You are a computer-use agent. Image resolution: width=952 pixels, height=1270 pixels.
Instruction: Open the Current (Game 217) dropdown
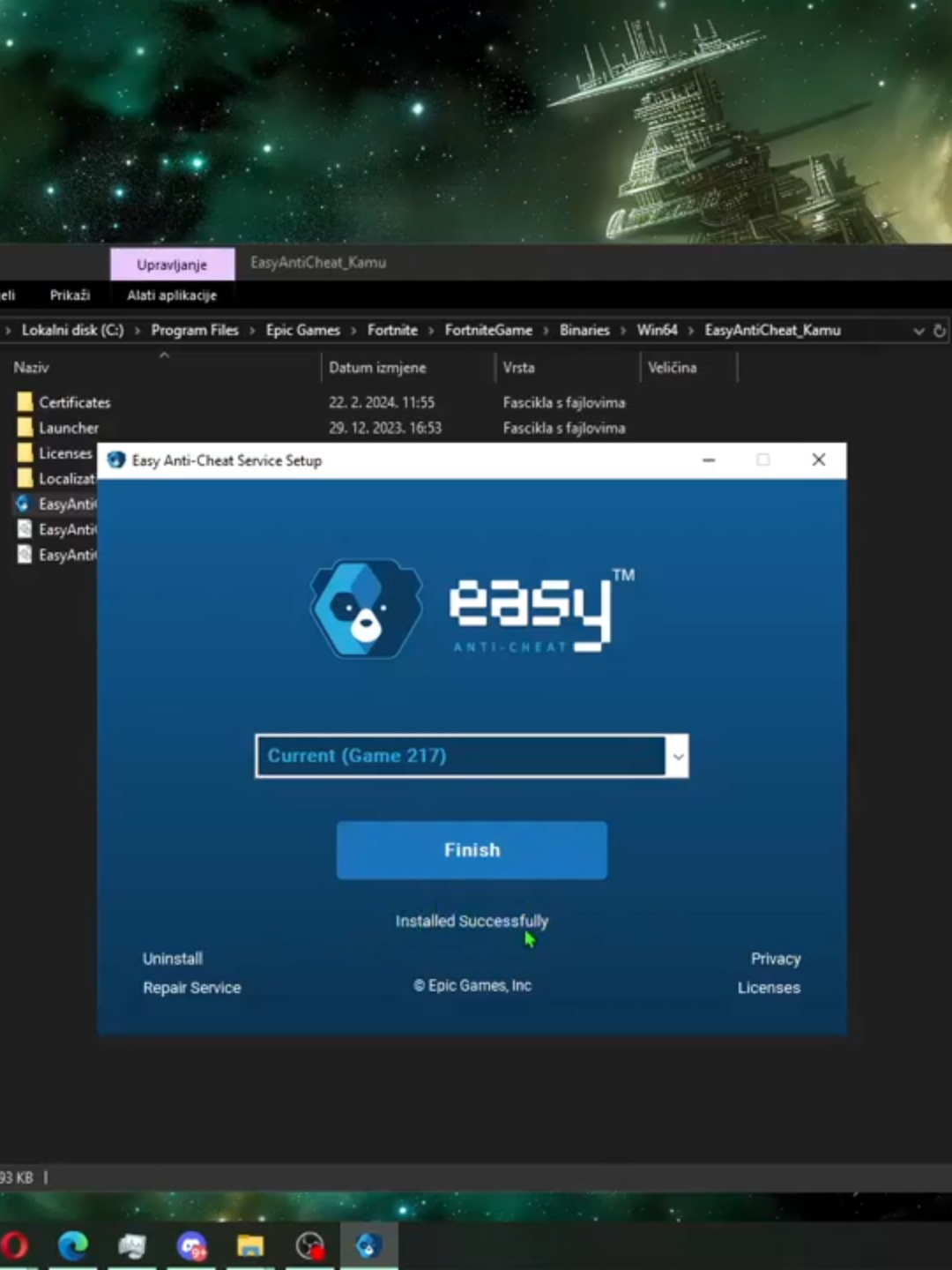(x=472, y=756)
